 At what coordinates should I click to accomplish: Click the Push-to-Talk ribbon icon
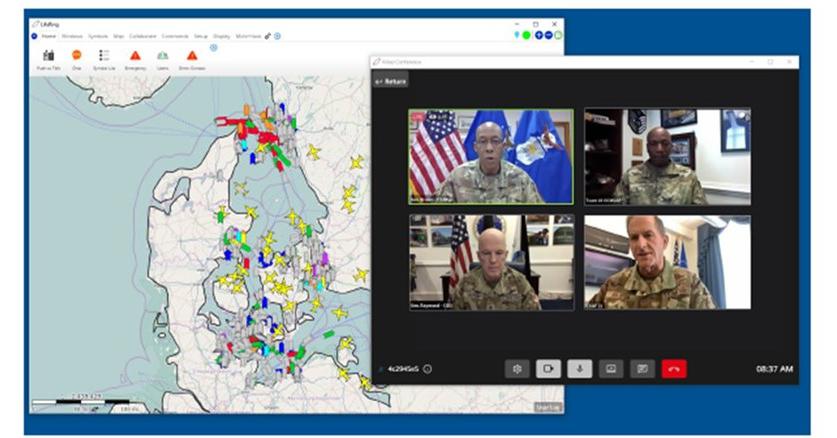click(x=48, y=56)
